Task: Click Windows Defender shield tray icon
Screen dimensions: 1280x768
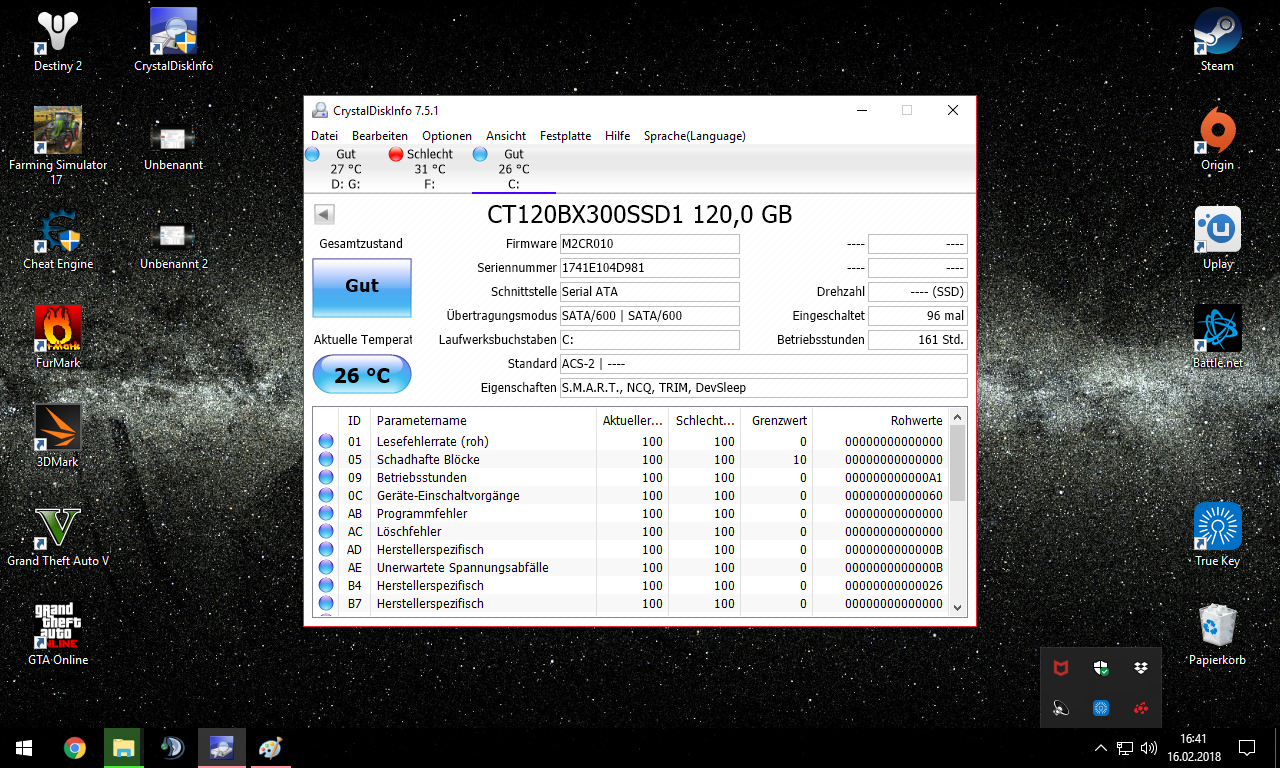Action: click(1101, 668)
